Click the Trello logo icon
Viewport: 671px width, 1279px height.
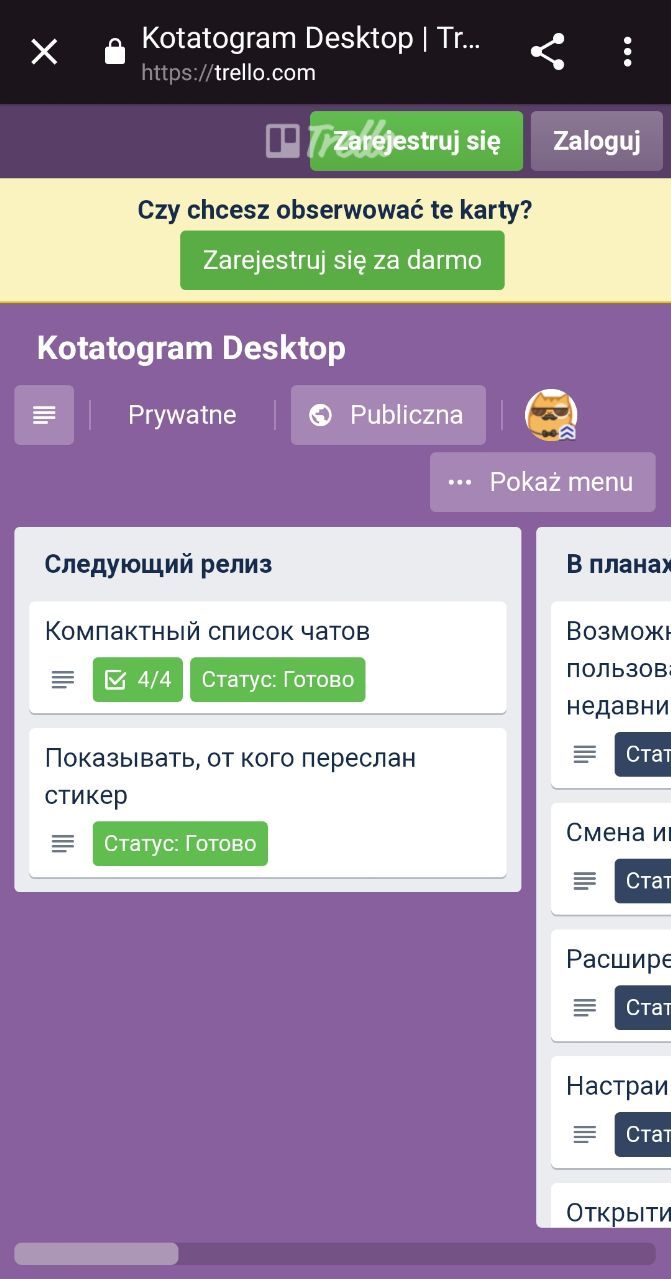tap(283, 141)
